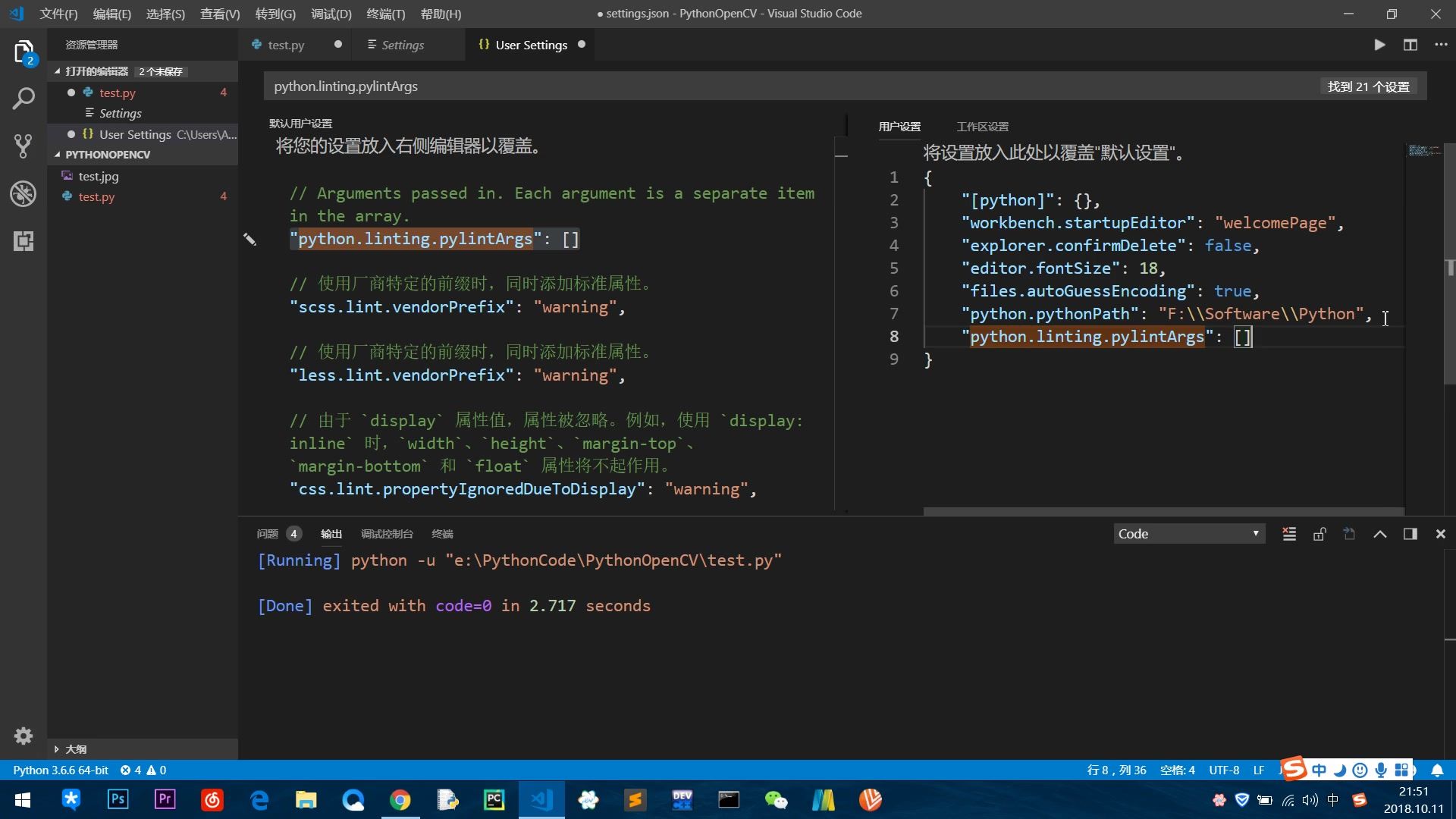Click the errors and warnings count in status bar

(x=143, y=770)
